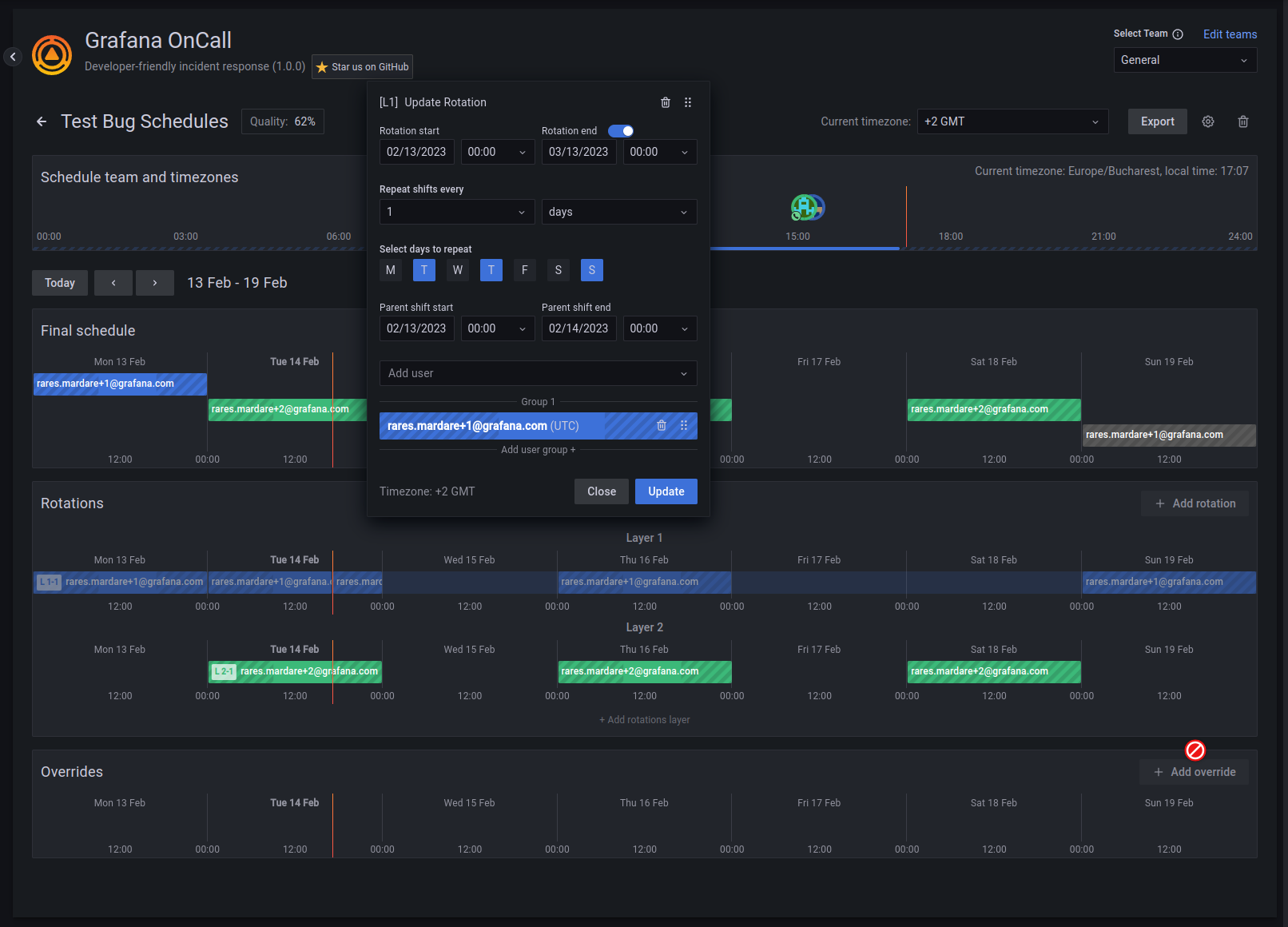1288x927 pixels.
Task: Open the Add user dropdown
Action: pyautogui.click(x=538, y=373)
